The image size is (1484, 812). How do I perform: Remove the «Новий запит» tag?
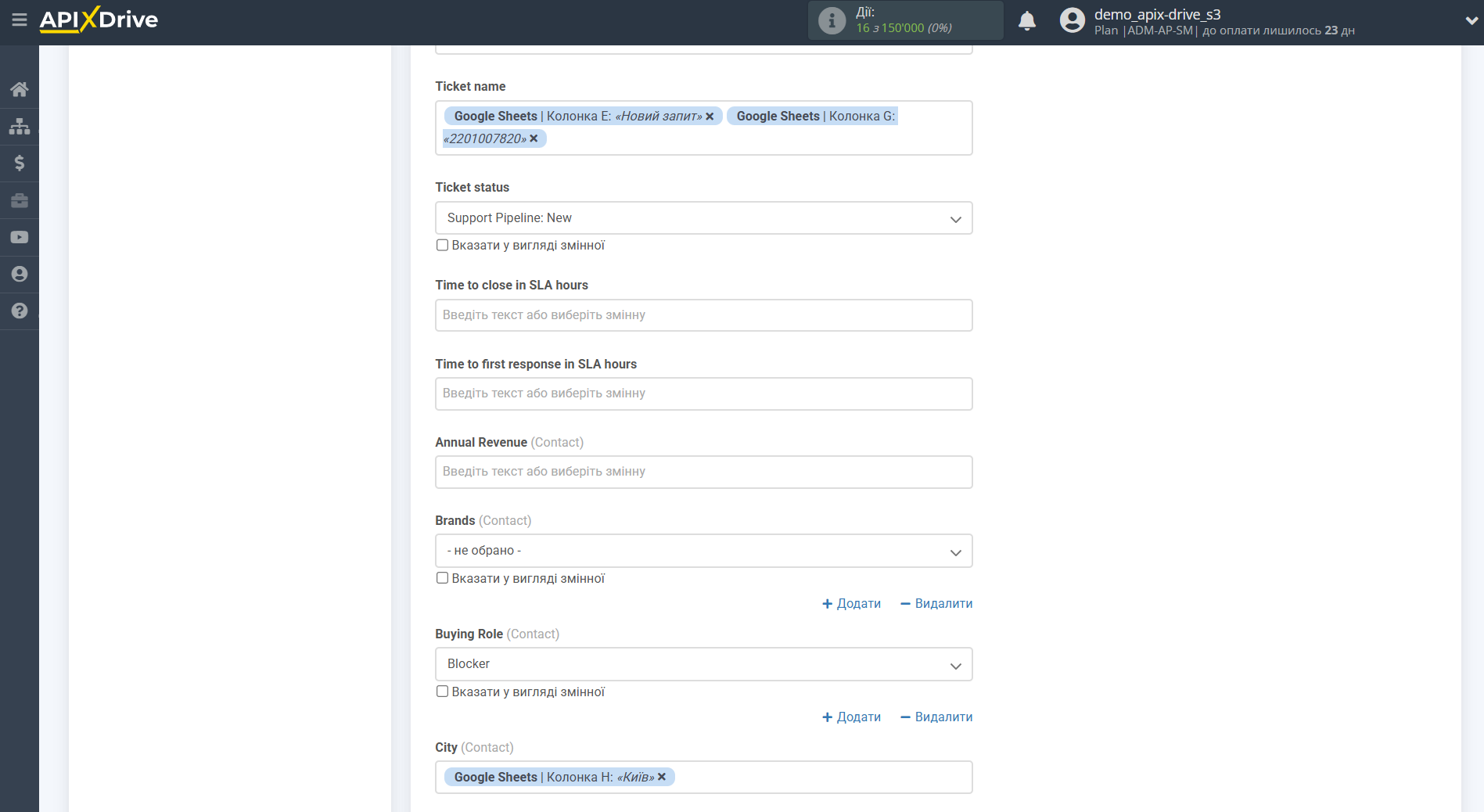710,117
